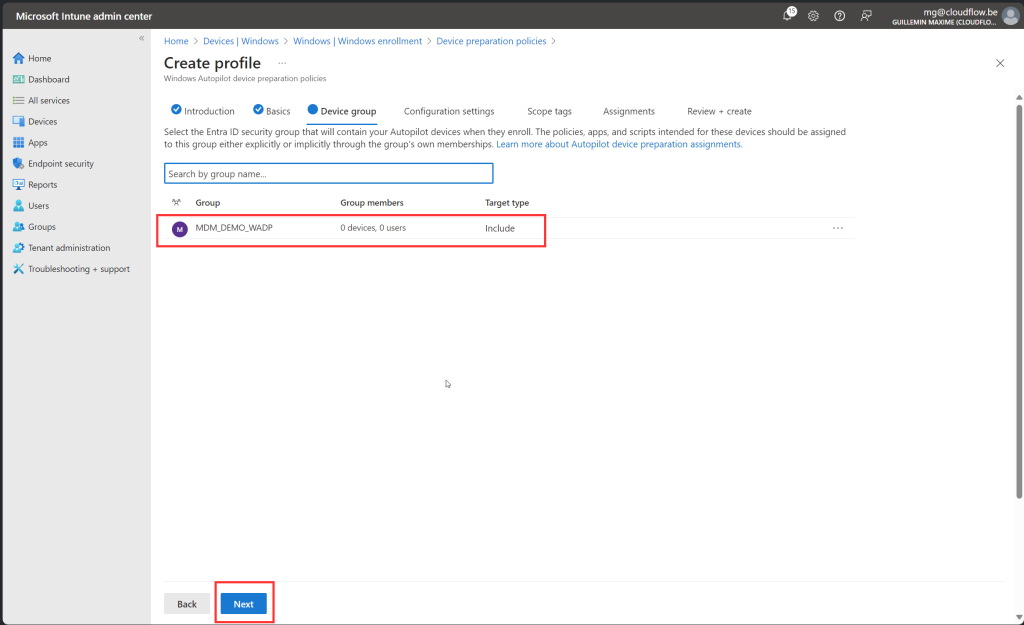Open ellipsis menu next to Create profile
The height and width of the screenshot is (625, 1024).
pyautogui.click(x=282, y=63)
